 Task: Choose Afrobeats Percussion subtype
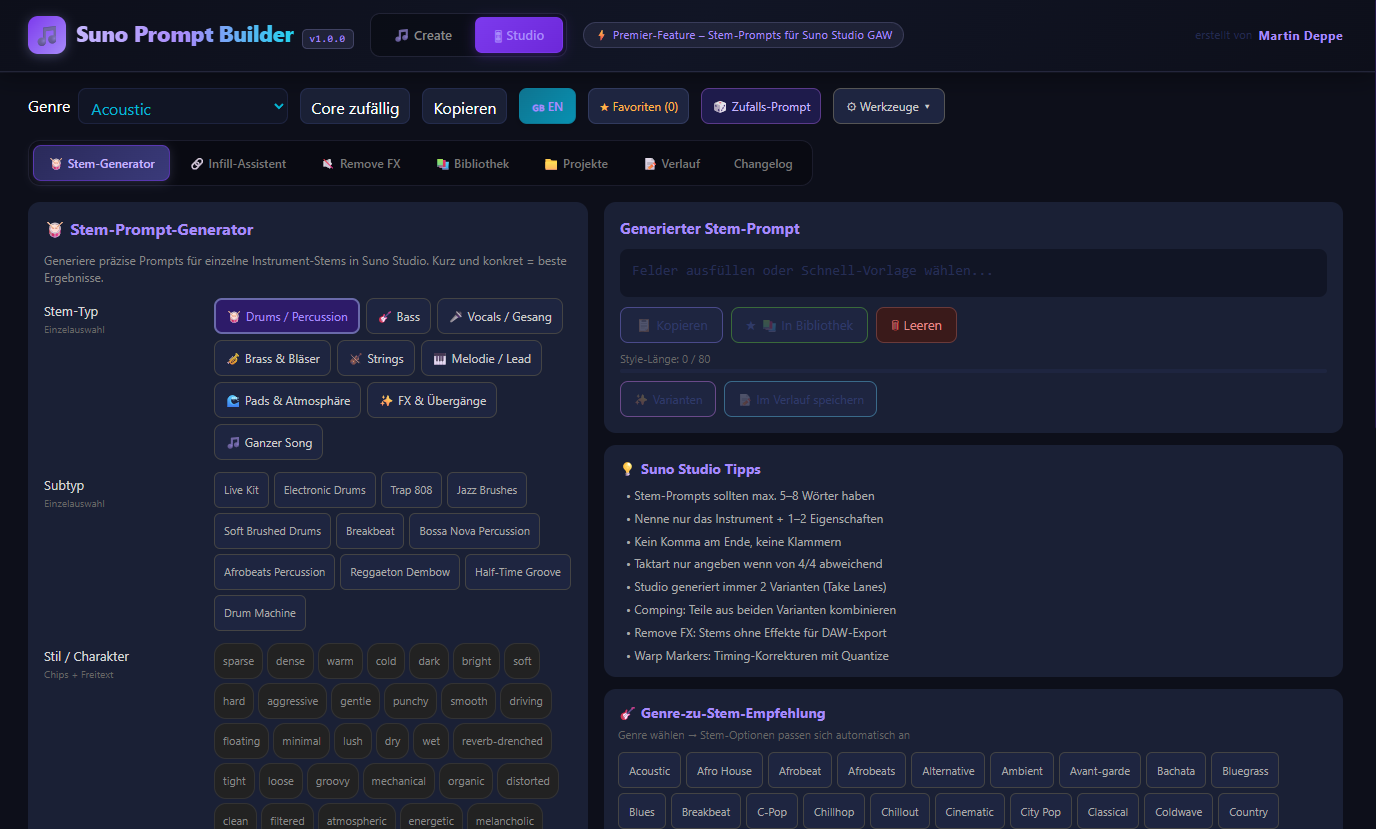coord(274,572)
